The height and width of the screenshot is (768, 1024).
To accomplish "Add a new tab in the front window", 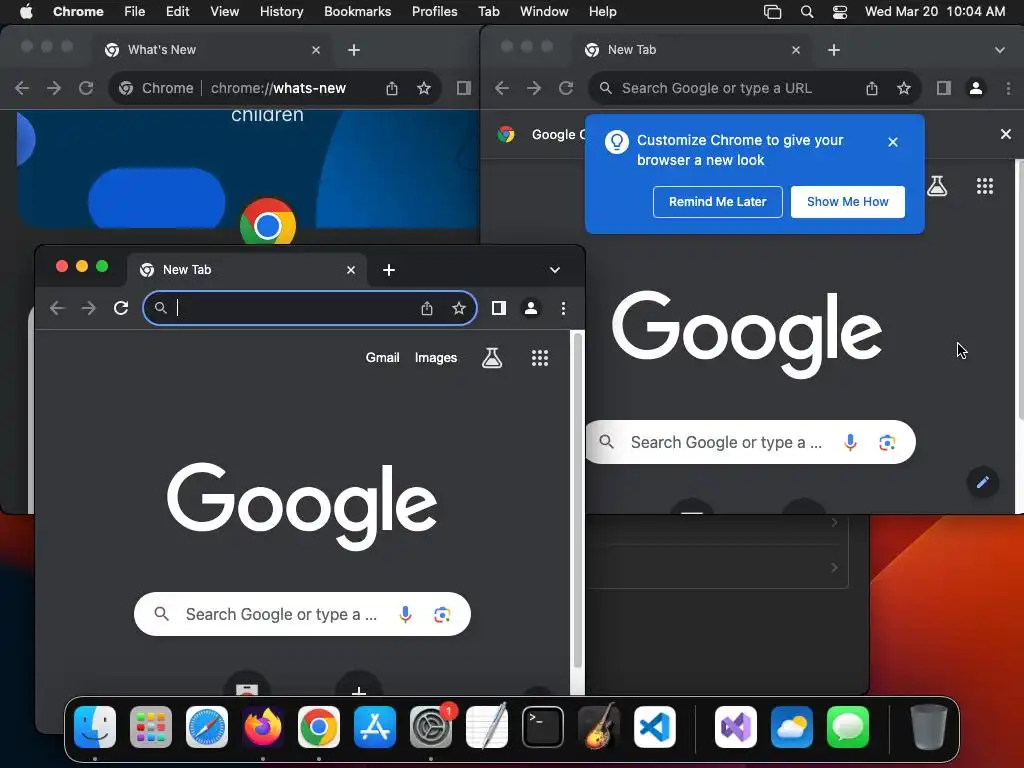I will pyautogui.click(x=389, y=270).
